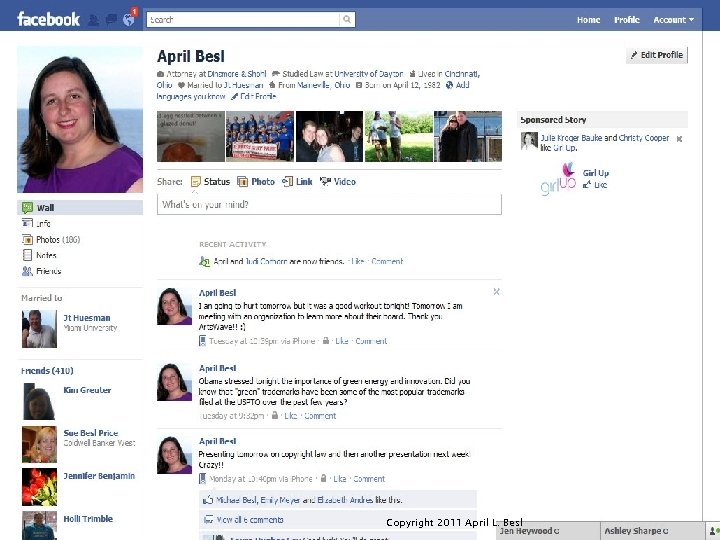
Task: Remove the workout post with X
Action: point(496,292)
